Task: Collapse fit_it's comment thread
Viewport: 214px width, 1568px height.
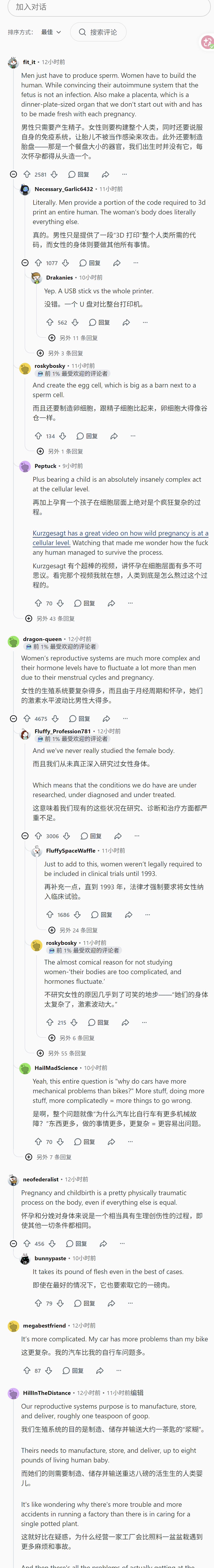Action: point(13,174)
